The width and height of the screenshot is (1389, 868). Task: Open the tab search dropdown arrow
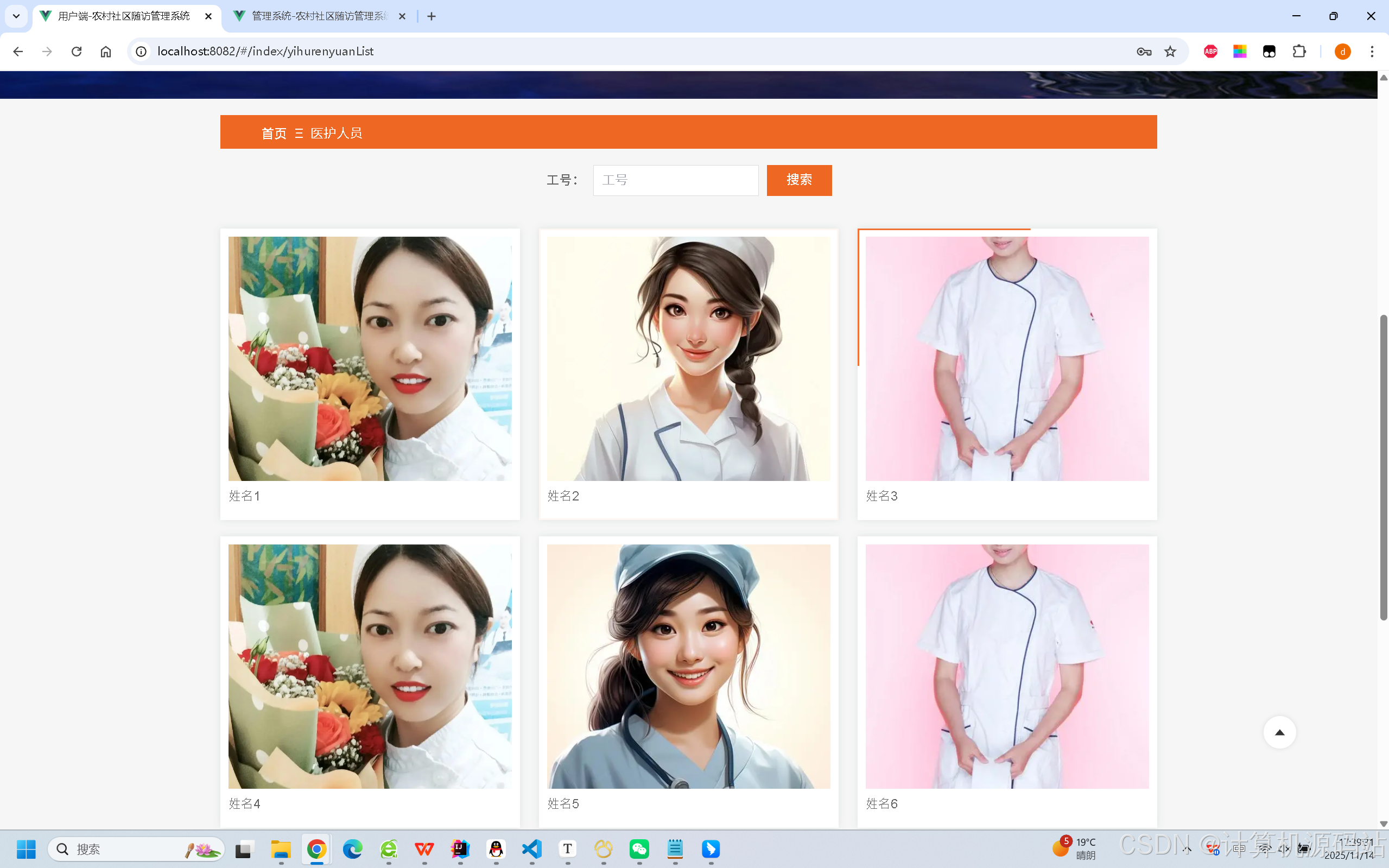16,16
